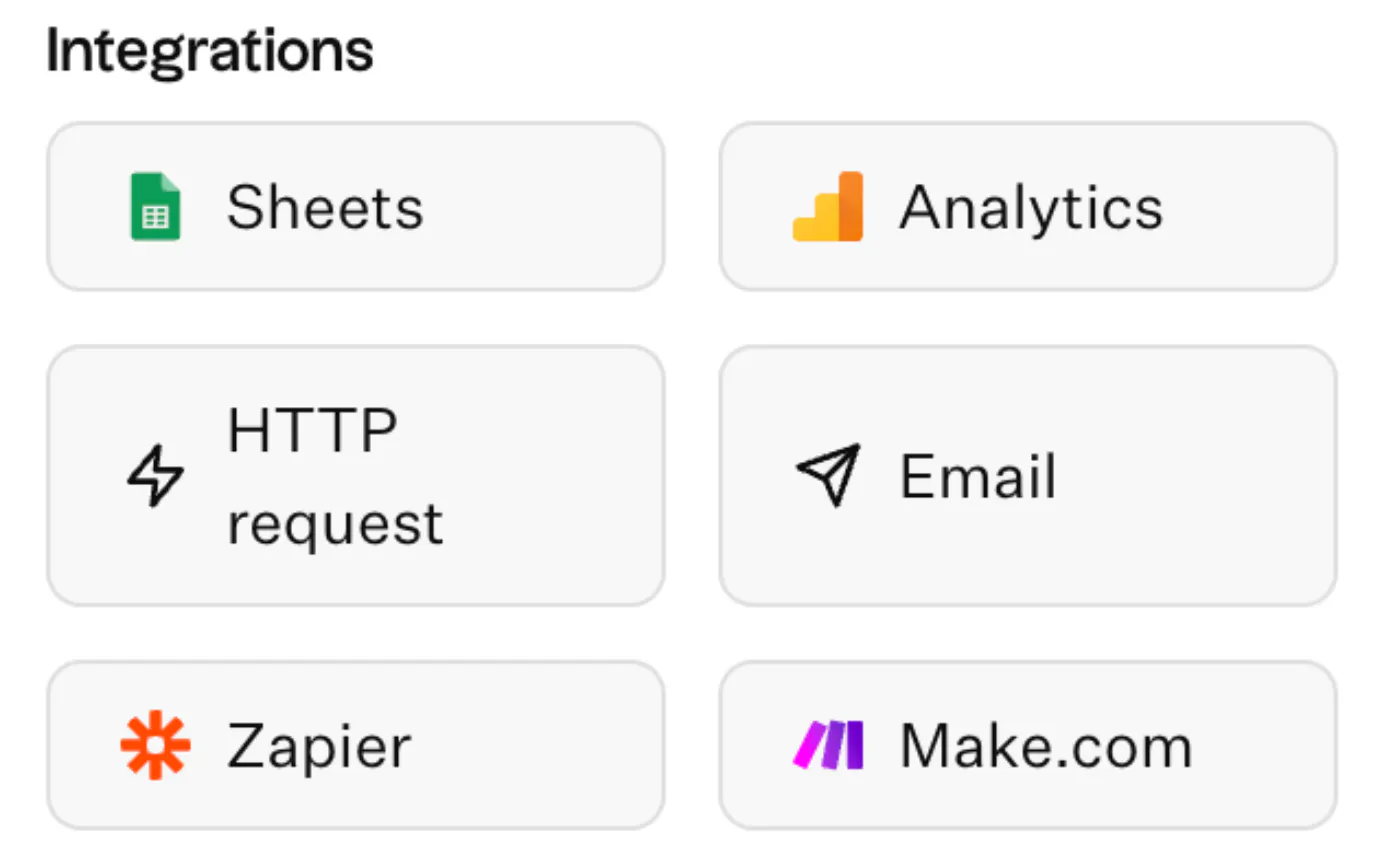Click the "Analytics" text label
Image resolution: width=1378 pixels, height=864 pixels.
click(1031, 208)
